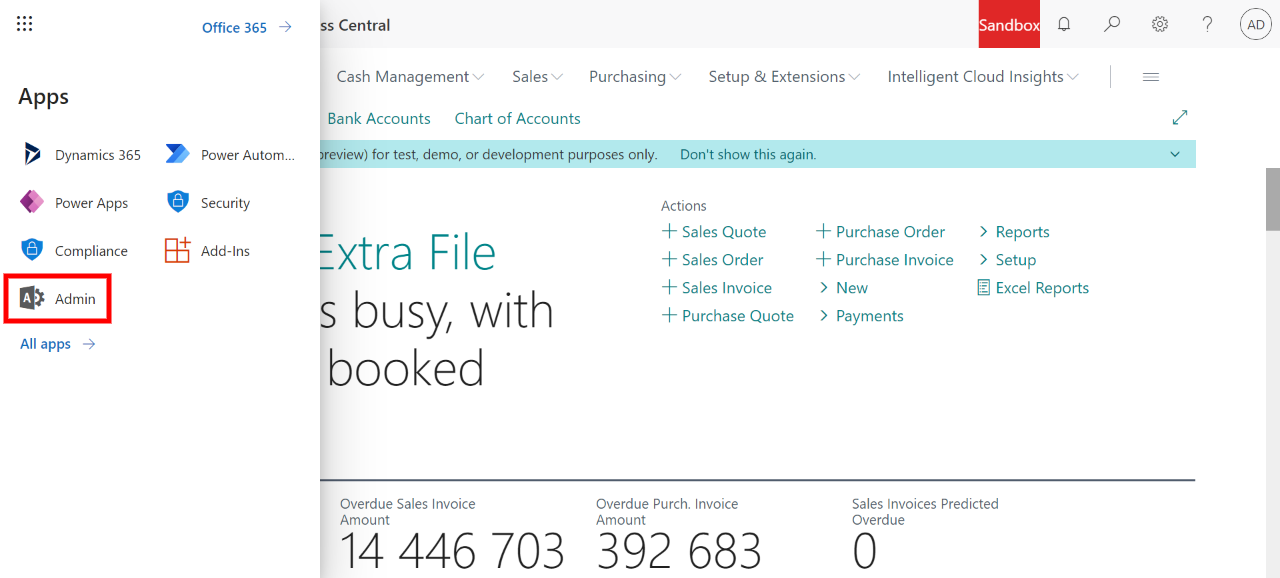
Task: Go to Chart of Accounts
Action: 518,118
